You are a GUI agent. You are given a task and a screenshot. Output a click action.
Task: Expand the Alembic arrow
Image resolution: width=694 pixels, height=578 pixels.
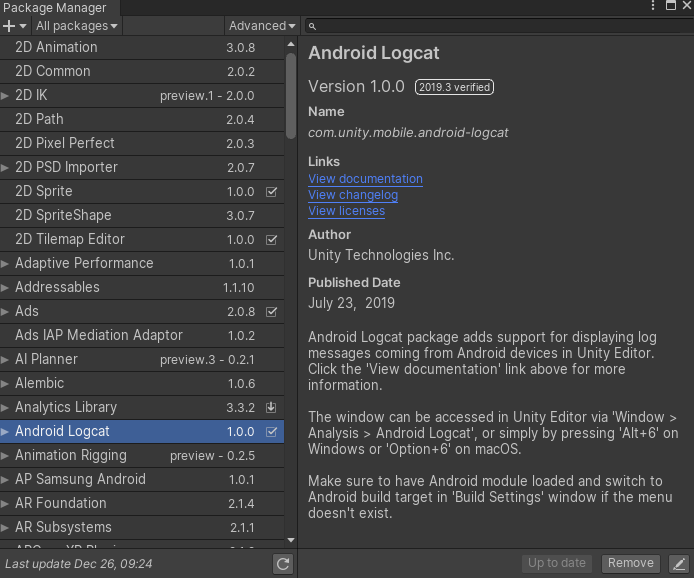coord(5,384)
